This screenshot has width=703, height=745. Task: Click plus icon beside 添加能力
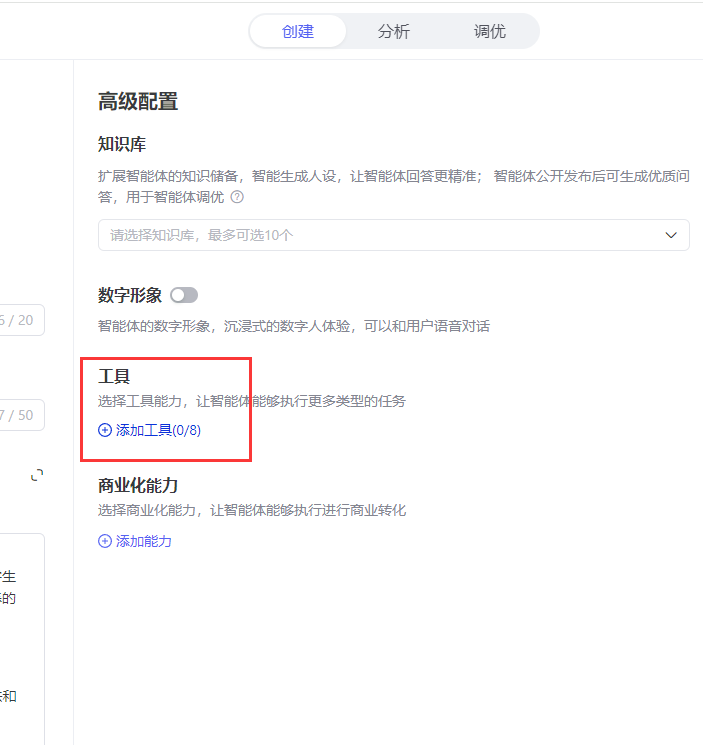tap(104, 541)
